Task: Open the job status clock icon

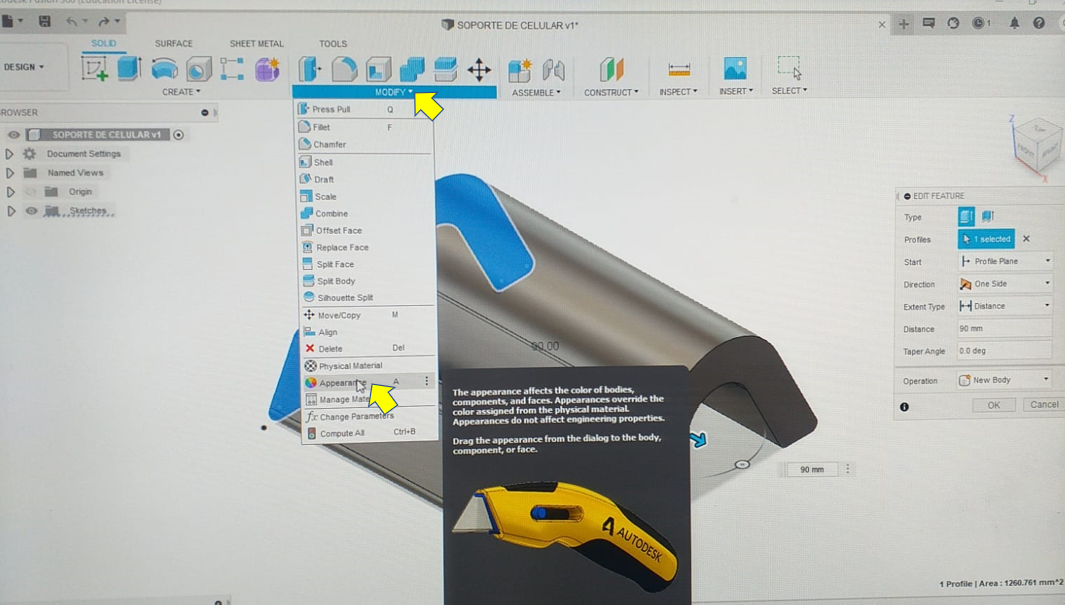Action: click(978, 23)
